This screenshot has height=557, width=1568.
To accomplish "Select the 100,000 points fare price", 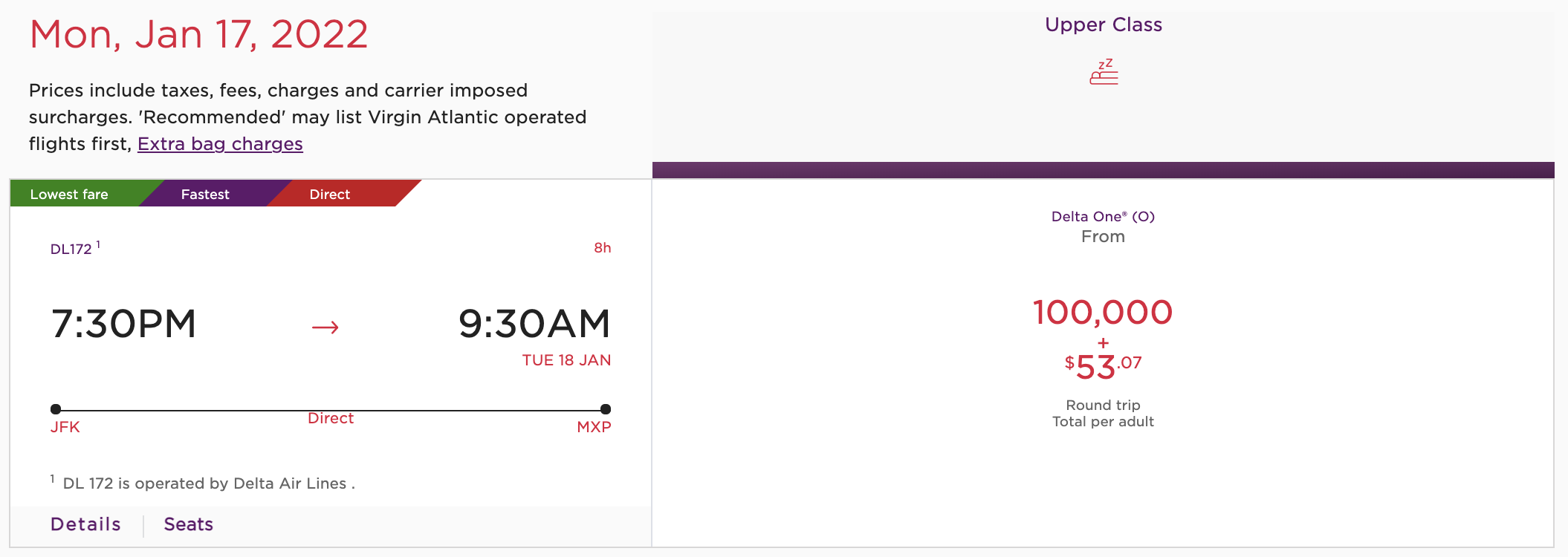I will [1102, 313].
